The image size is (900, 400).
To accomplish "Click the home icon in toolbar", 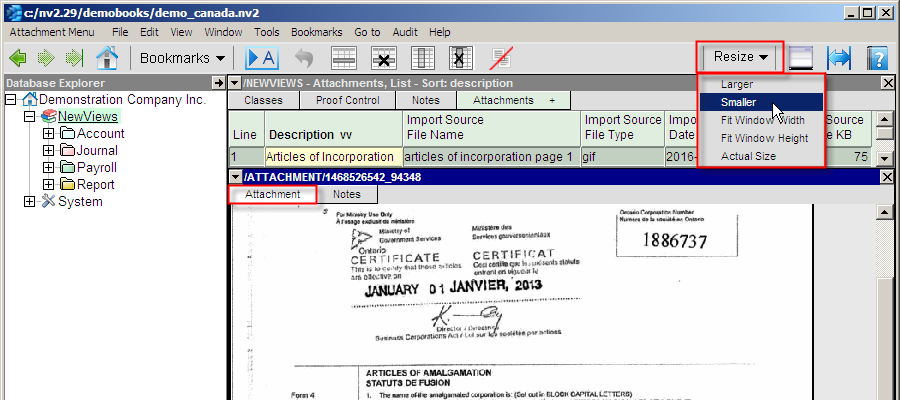I will click(107, 58).
